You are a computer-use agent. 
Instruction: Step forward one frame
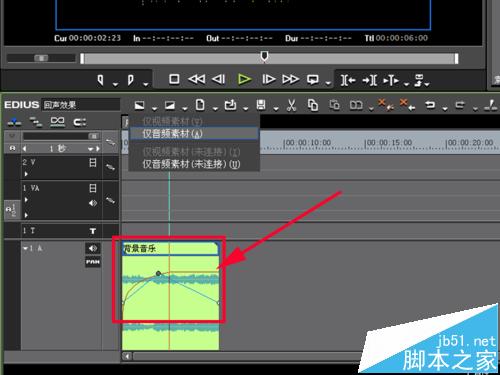pyautogui.click(x=269, y=79)
